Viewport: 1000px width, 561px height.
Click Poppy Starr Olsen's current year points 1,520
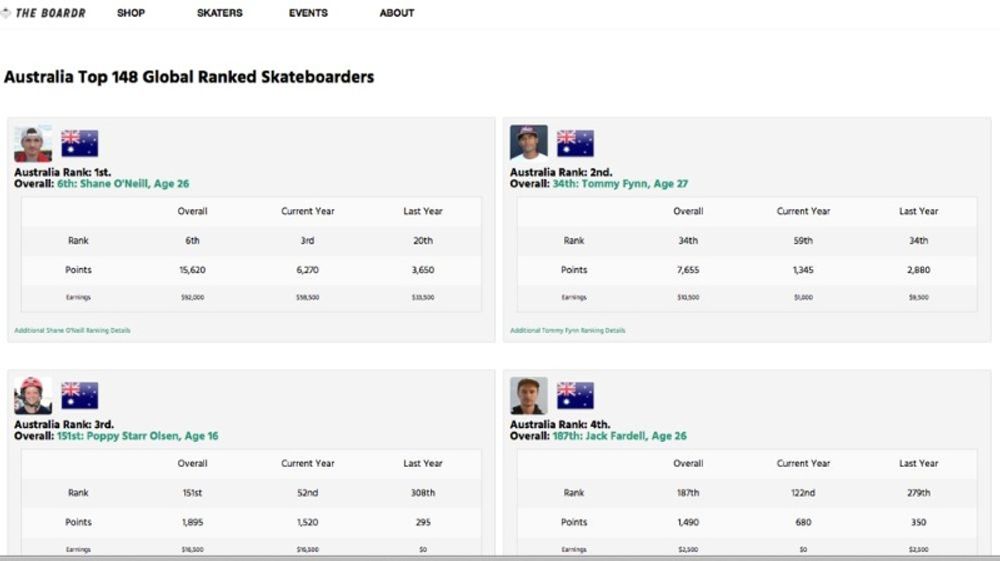[307, 522]
